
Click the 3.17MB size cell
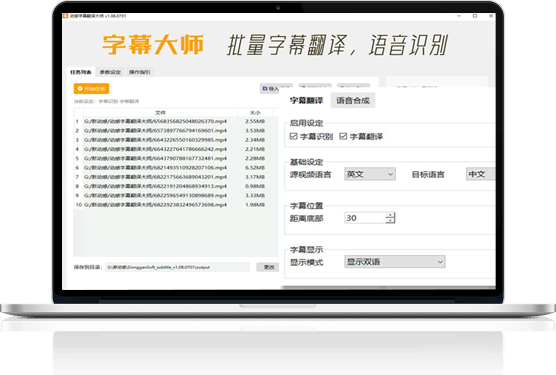tap(255, 177)
